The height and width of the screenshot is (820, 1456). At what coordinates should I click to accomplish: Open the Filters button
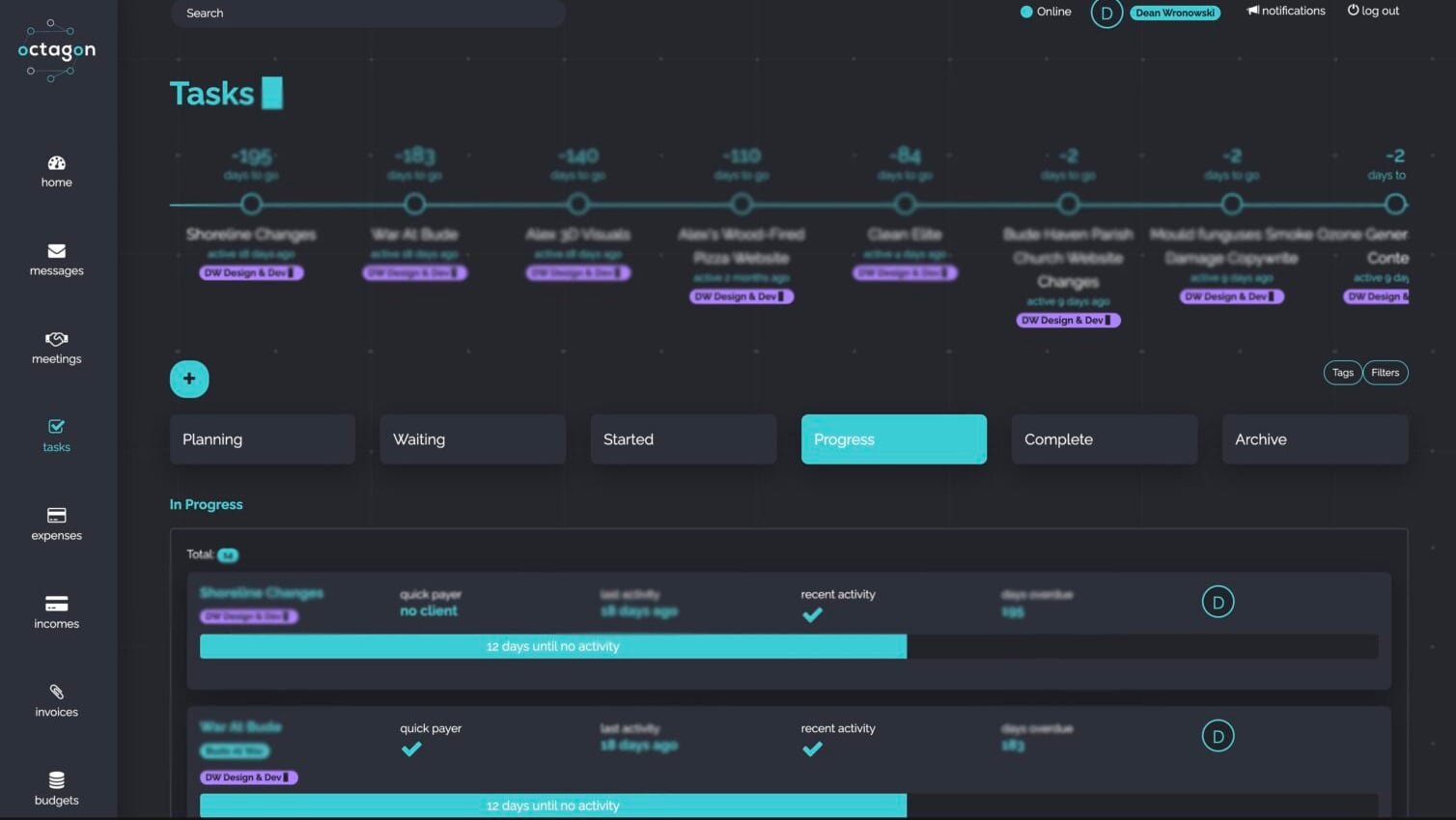[1386, 373]
